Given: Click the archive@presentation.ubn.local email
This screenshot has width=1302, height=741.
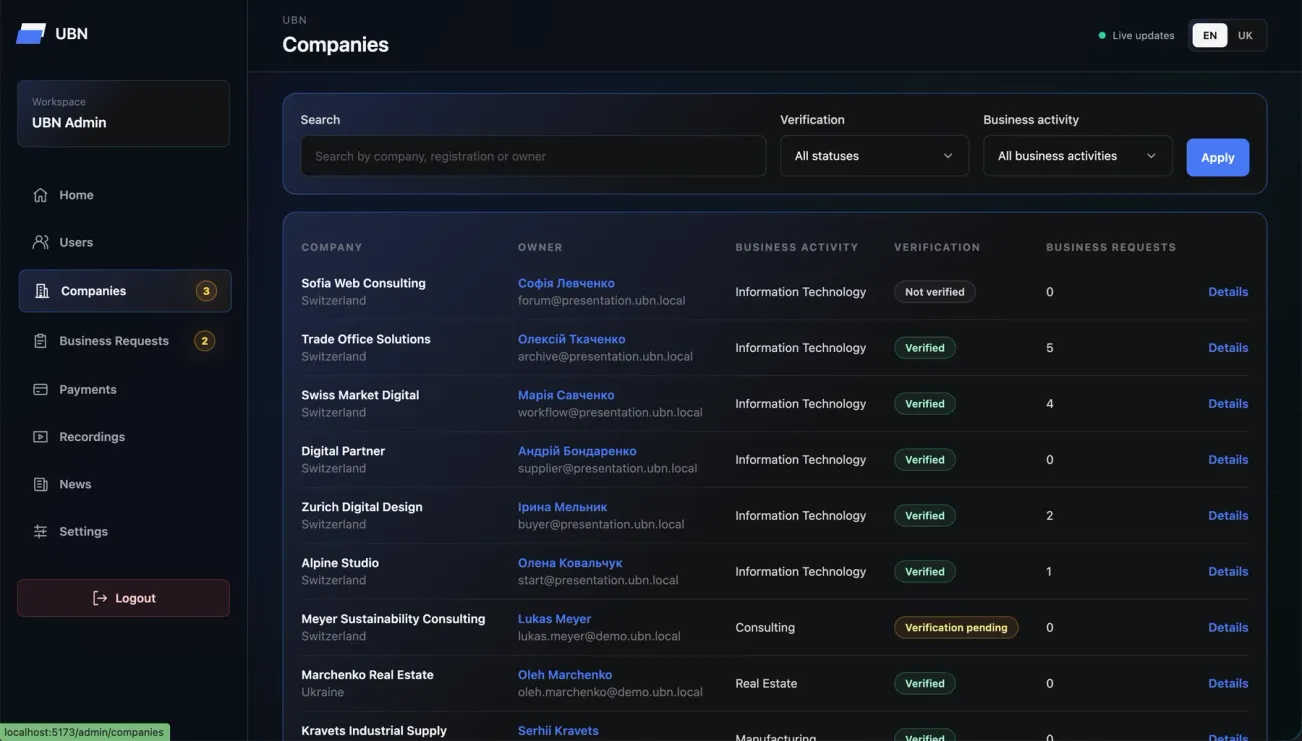Looking at the screenshot, I should coord(605,356).
